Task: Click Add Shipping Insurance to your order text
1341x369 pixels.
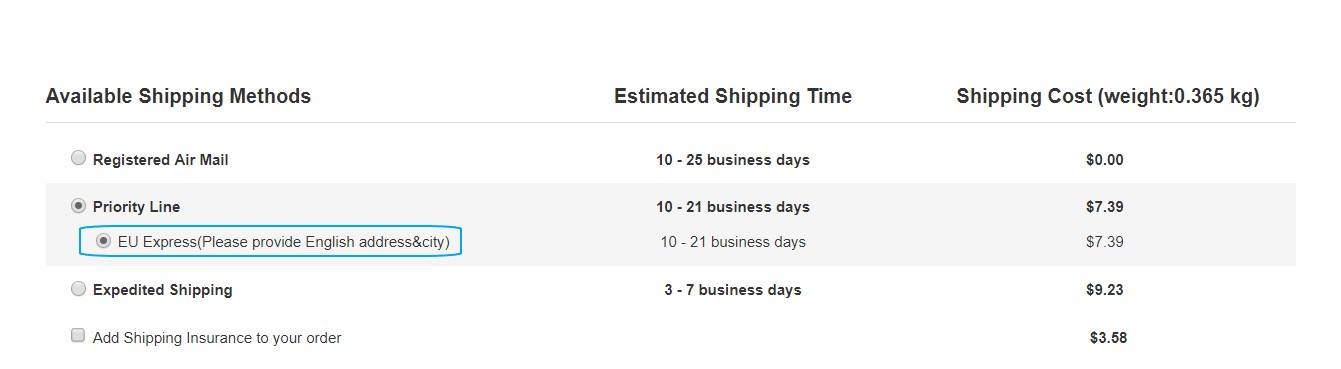Action: (x=217, y=338)
